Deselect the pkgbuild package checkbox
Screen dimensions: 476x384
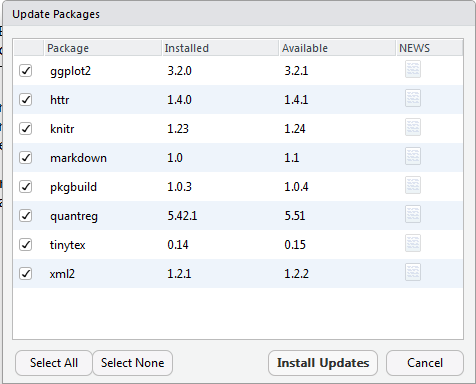(x=25, y=187)
